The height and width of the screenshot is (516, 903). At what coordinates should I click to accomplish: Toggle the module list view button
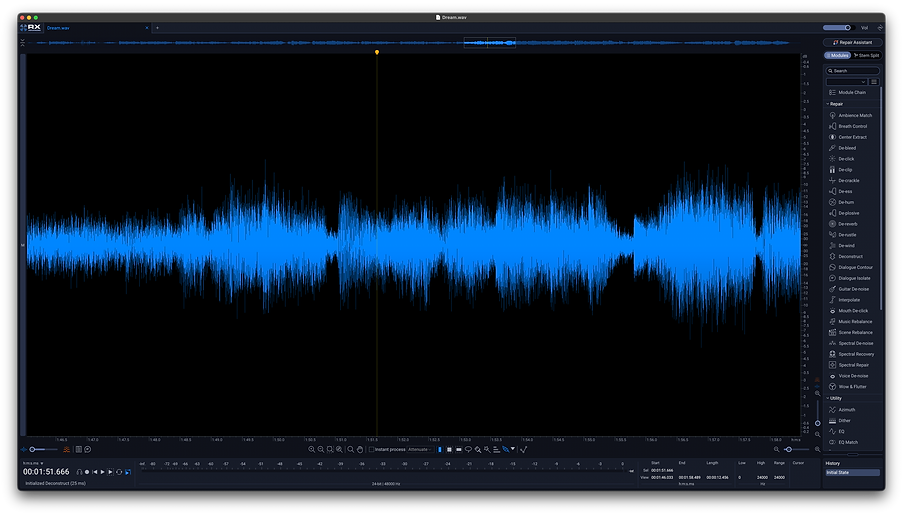click(x=874, y=82)
